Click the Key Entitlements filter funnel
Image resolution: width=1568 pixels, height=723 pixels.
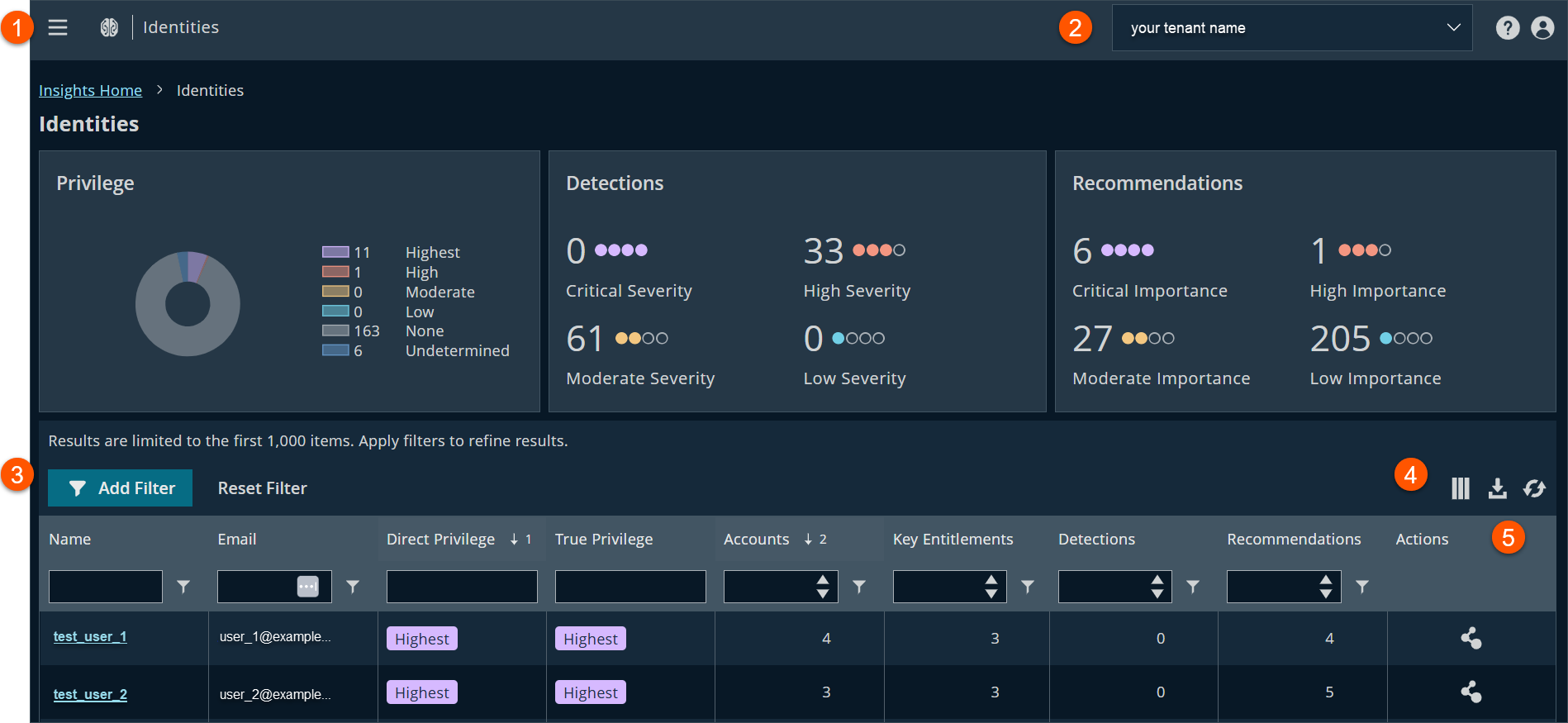tap(1028, 587)
